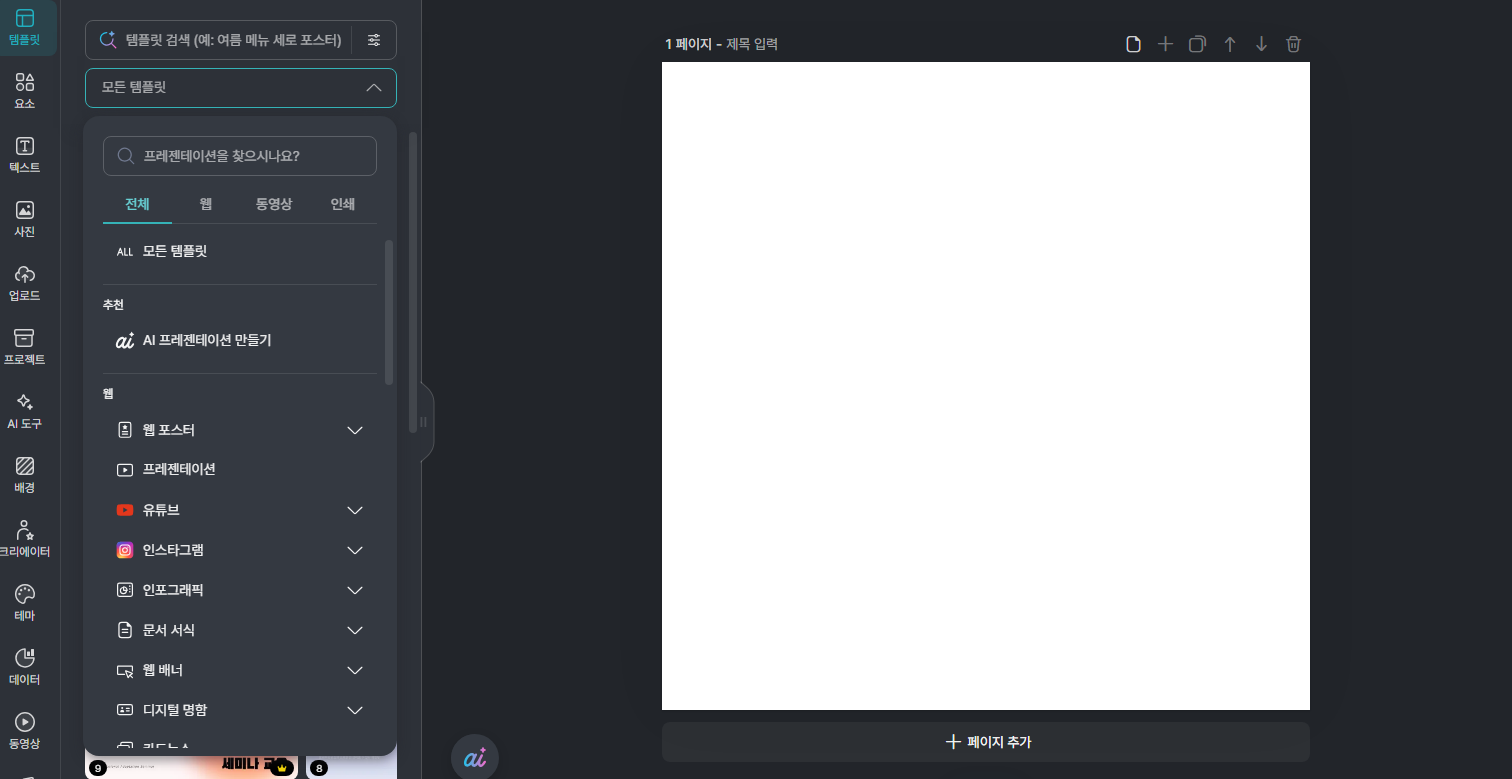1512x779 pixels.
Task: Delete the page with trash icon
Action: [x=1294, y=44]
